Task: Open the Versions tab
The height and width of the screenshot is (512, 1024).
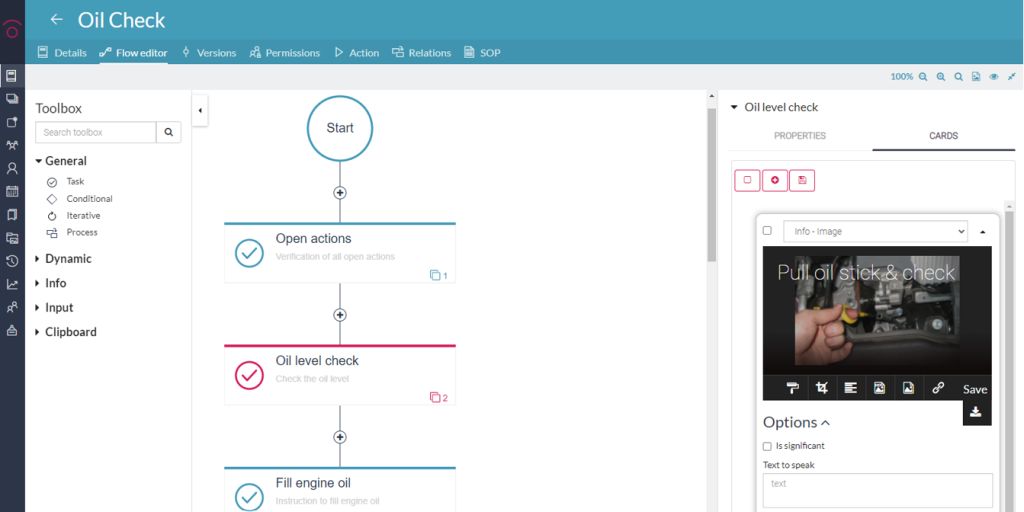Action: pyautogui.click(x=208, y=53)
